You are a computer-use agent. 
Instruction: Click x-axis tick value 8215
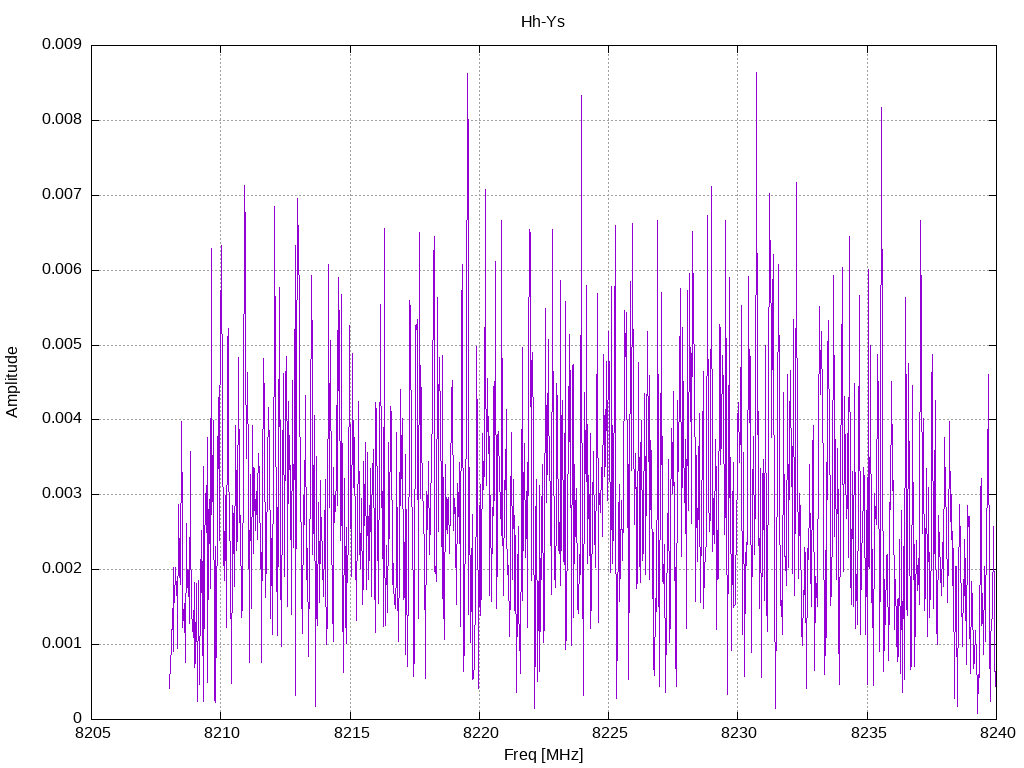click(351, 733)
